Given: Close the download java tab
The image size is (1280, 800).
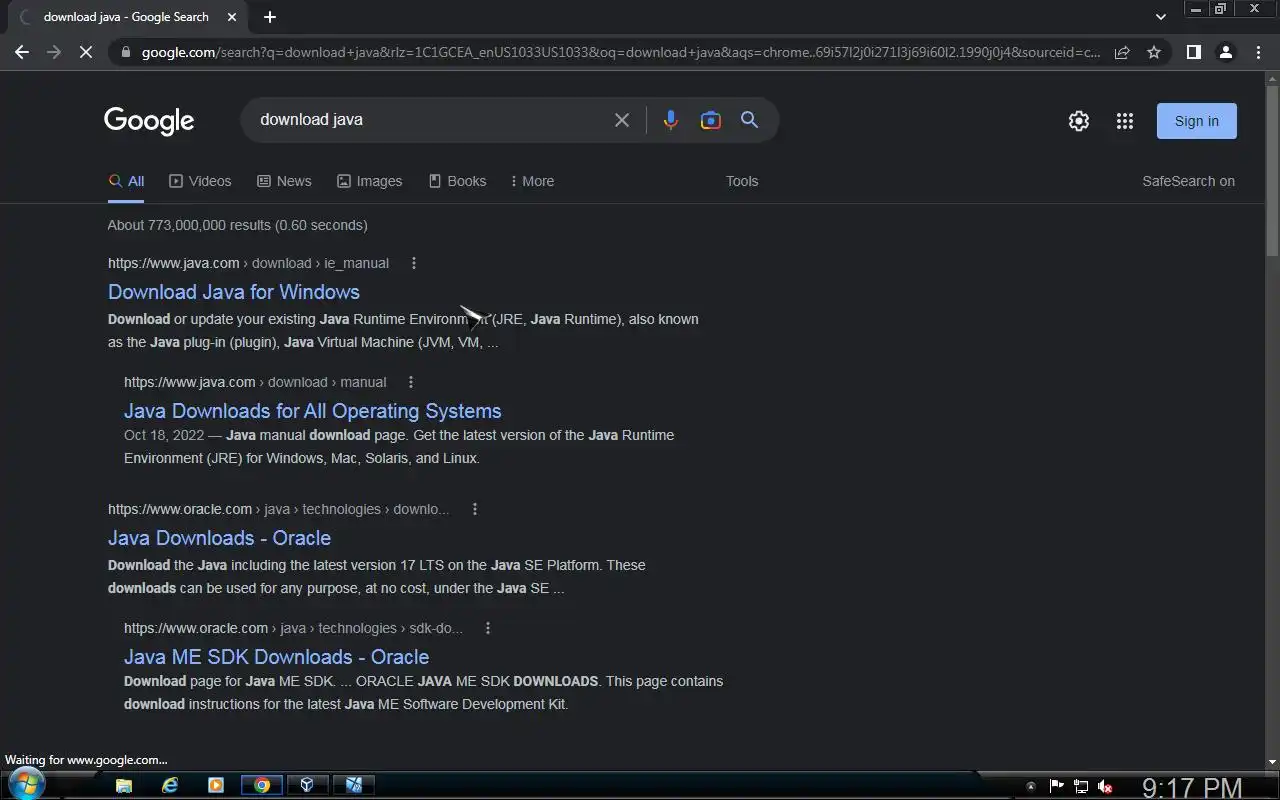Looking at the screenshot, I should pos(232,17).
